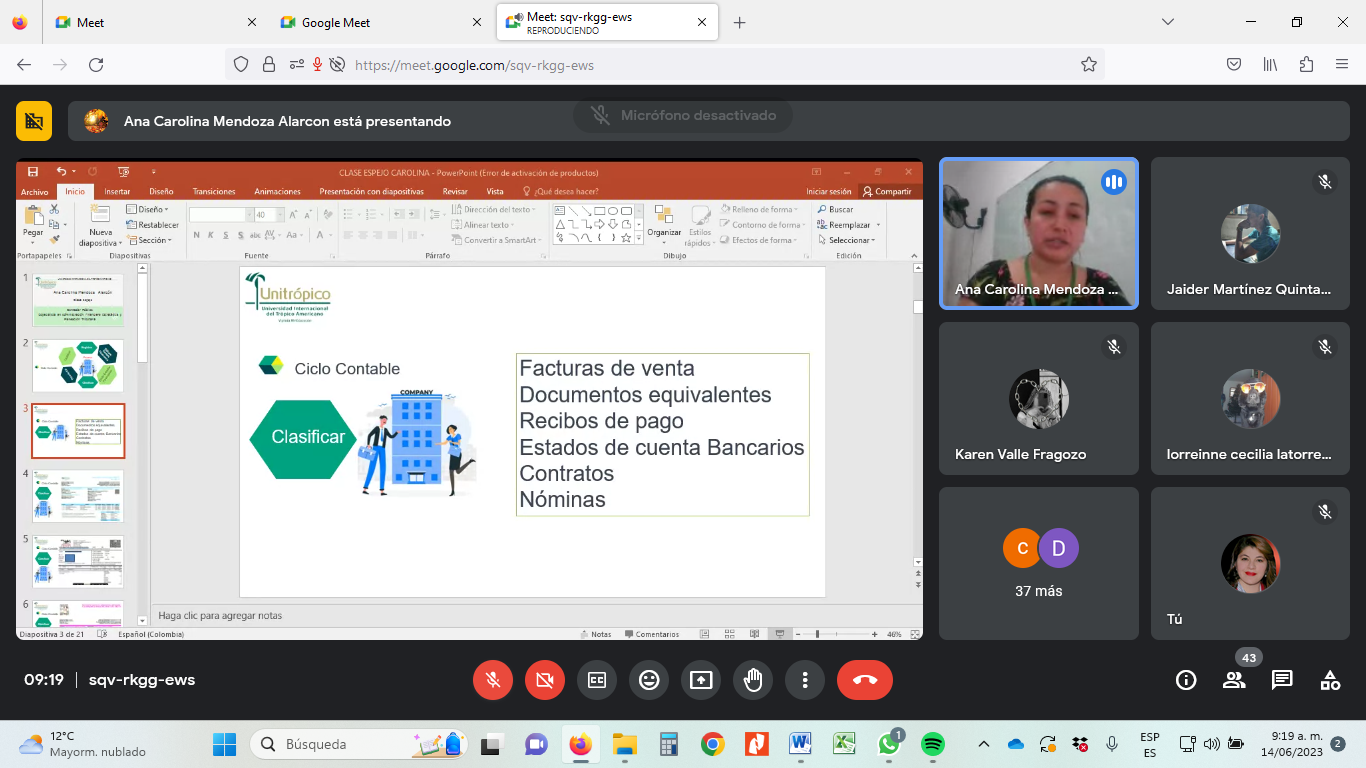The height and width of the screenshot is (768, 1366).
Task: Open the chat messages panel
Action: tap(1282, 680)
